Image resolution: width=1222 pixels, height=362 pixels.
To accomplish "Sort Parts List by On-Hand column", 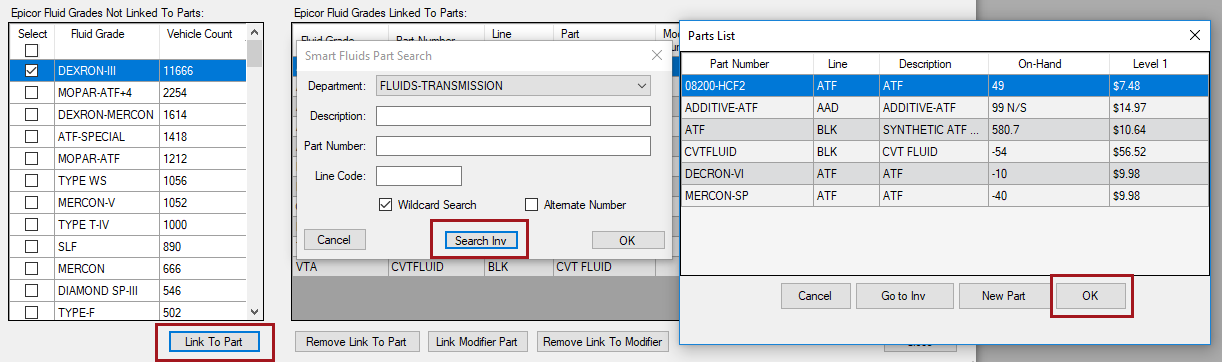I will pos(1039,64).
